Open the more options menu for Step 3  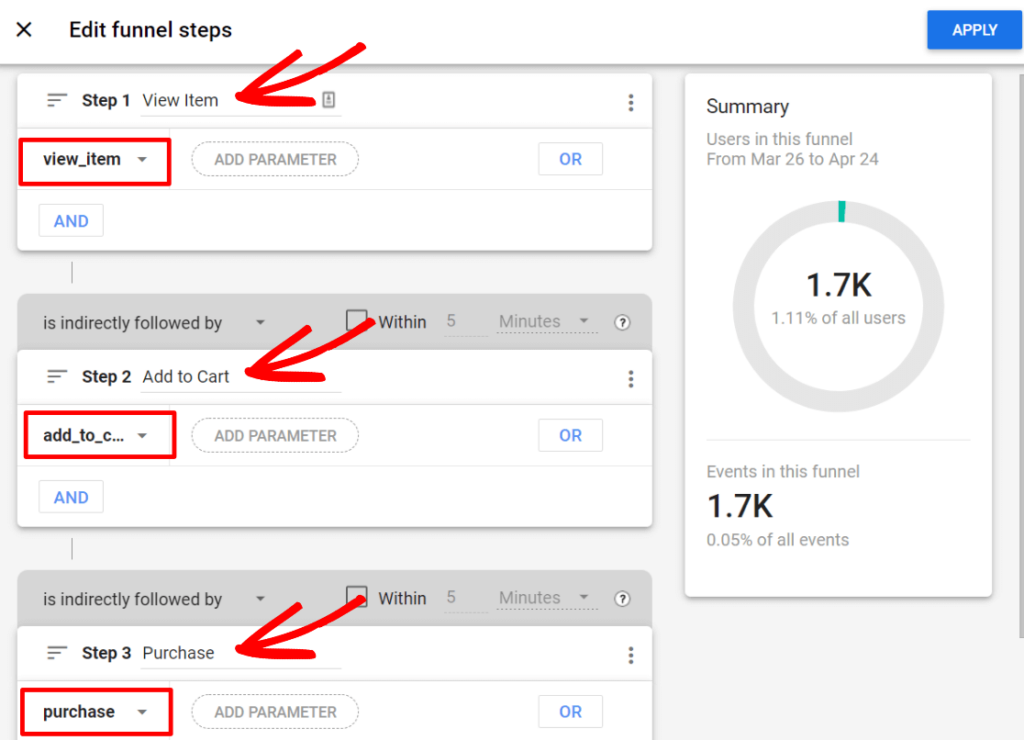(631, 653)
